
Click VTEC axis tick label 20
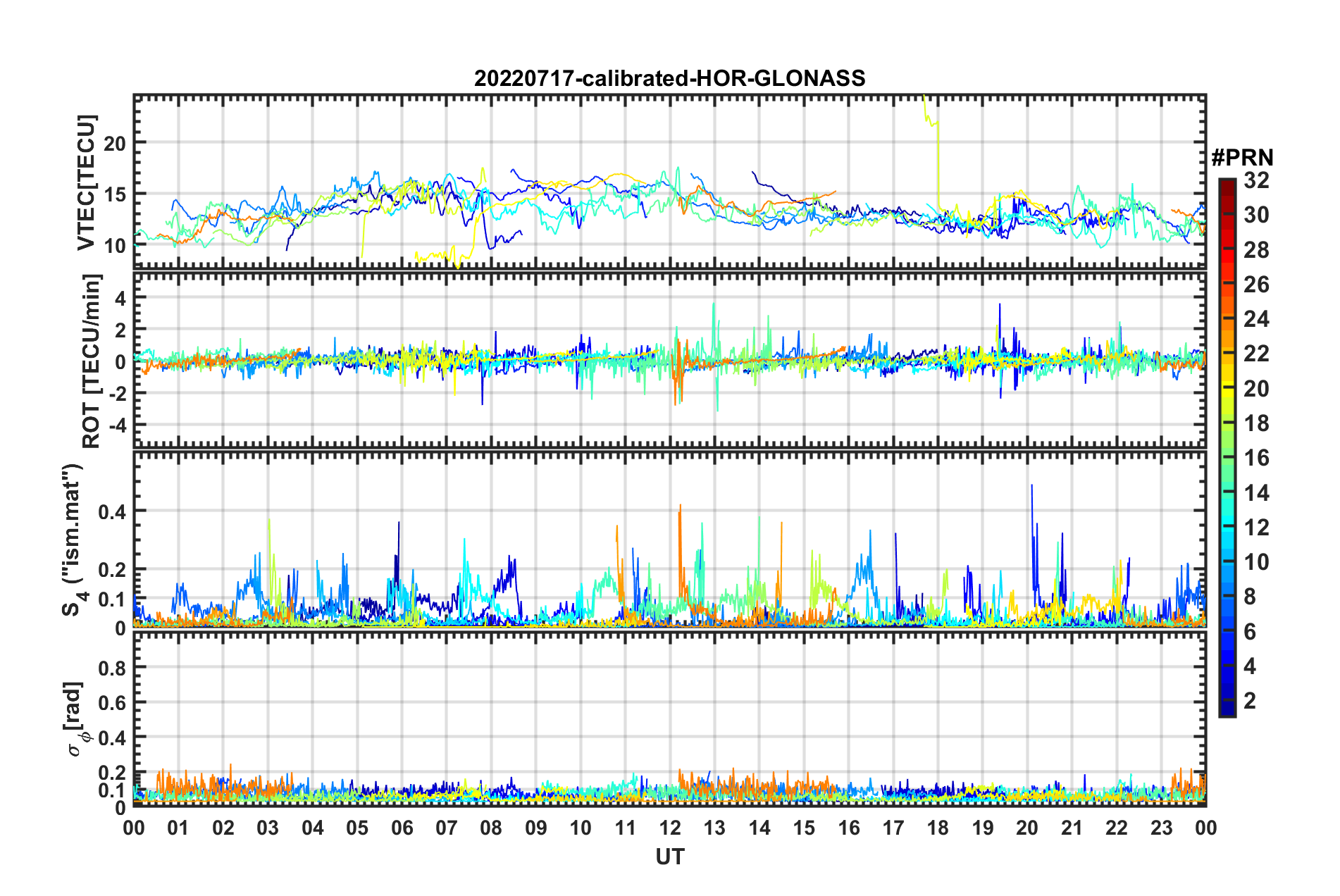point(116,142)
